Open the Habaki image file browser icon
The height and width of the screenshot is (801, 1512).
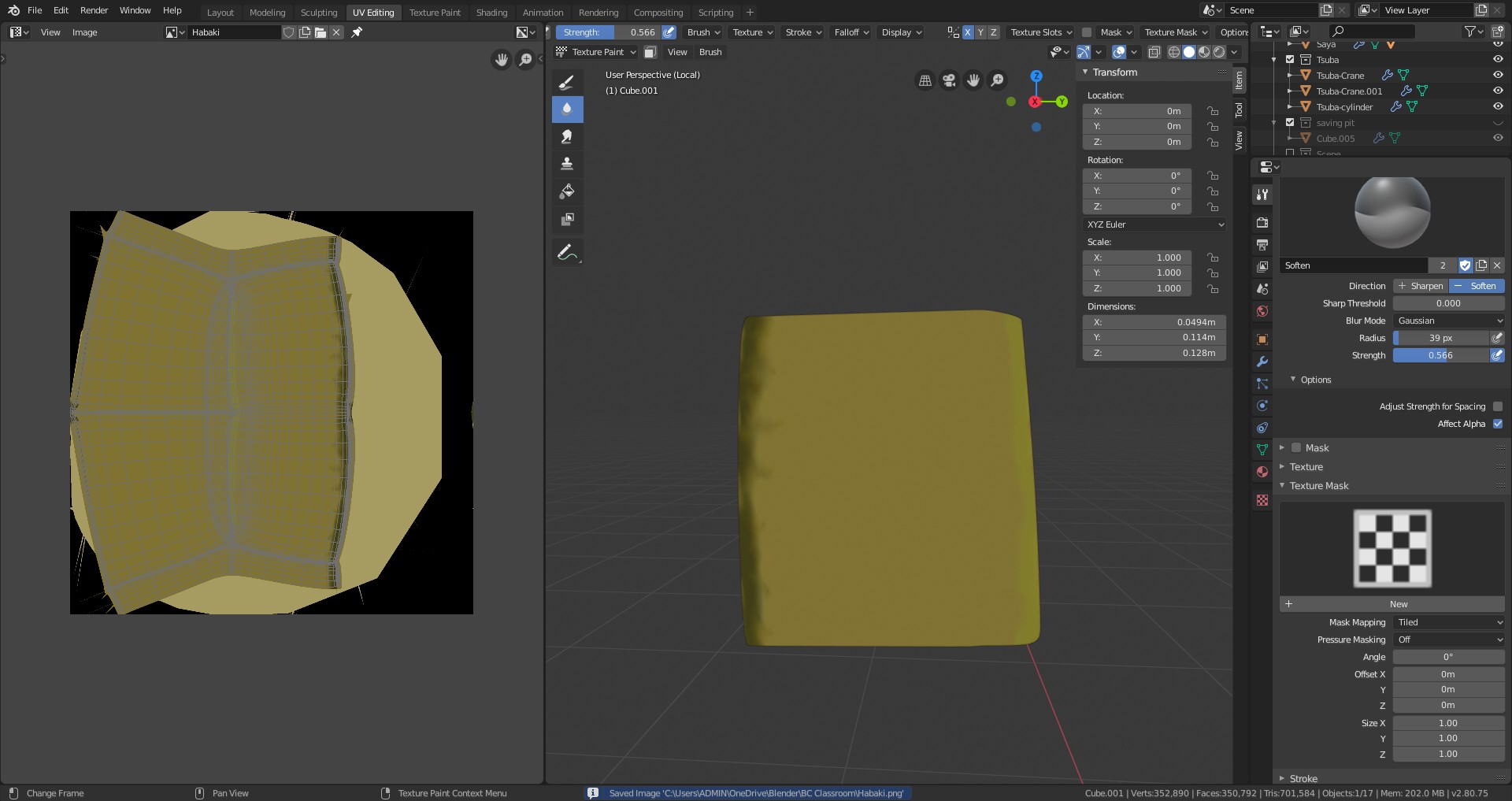321,32
